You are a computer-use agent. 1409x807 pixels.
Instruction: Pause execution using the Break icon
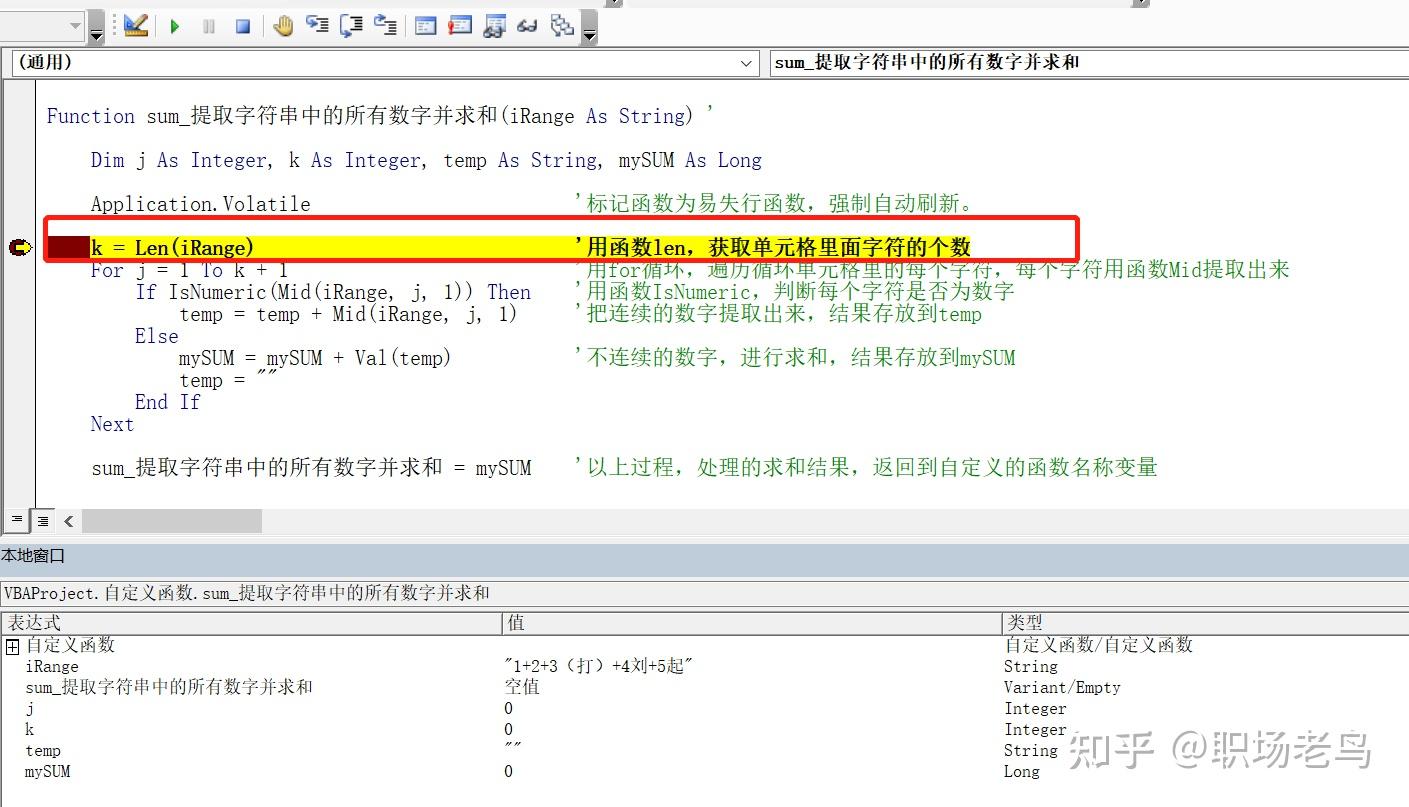coord(208,26)
